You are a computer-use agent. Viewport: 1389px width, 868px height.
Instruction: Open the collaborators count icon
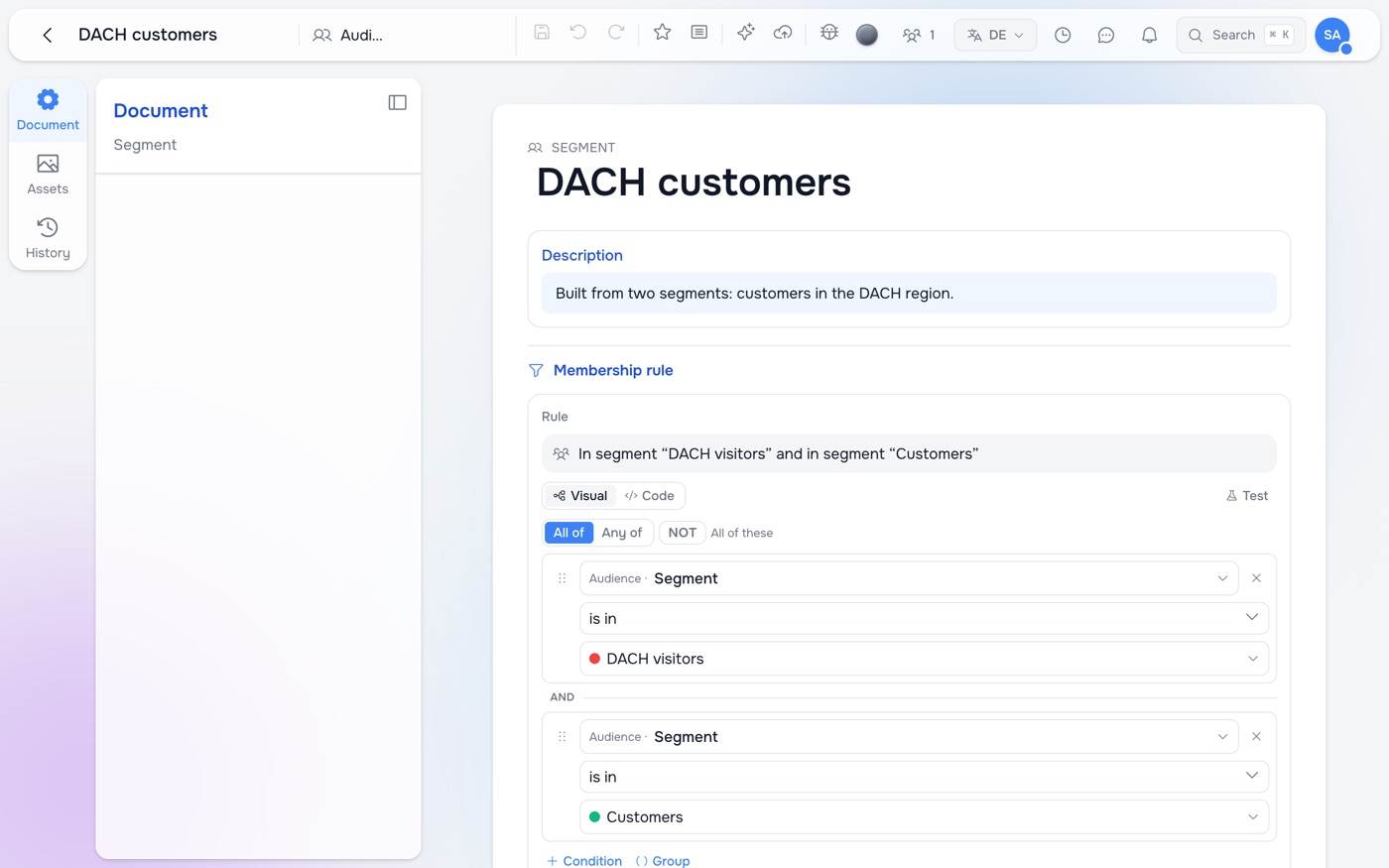click(x=919, y=35)
